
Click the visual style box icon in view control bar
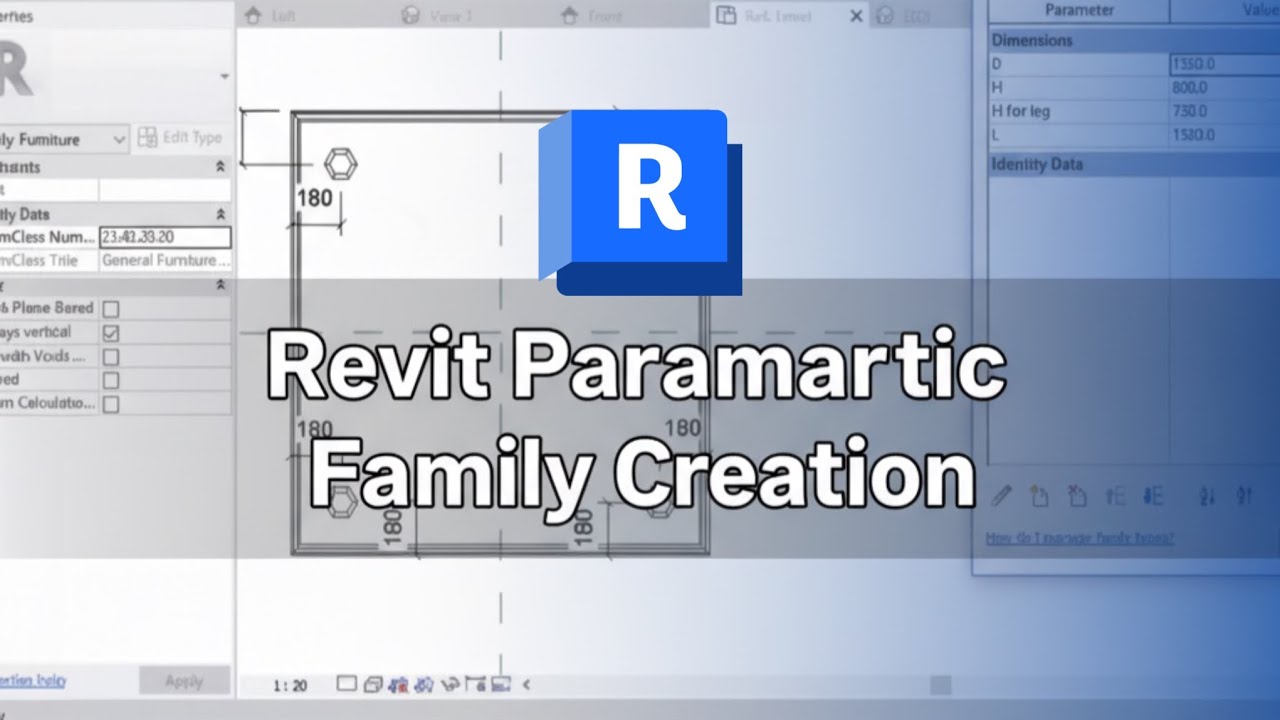pos(347,684)
